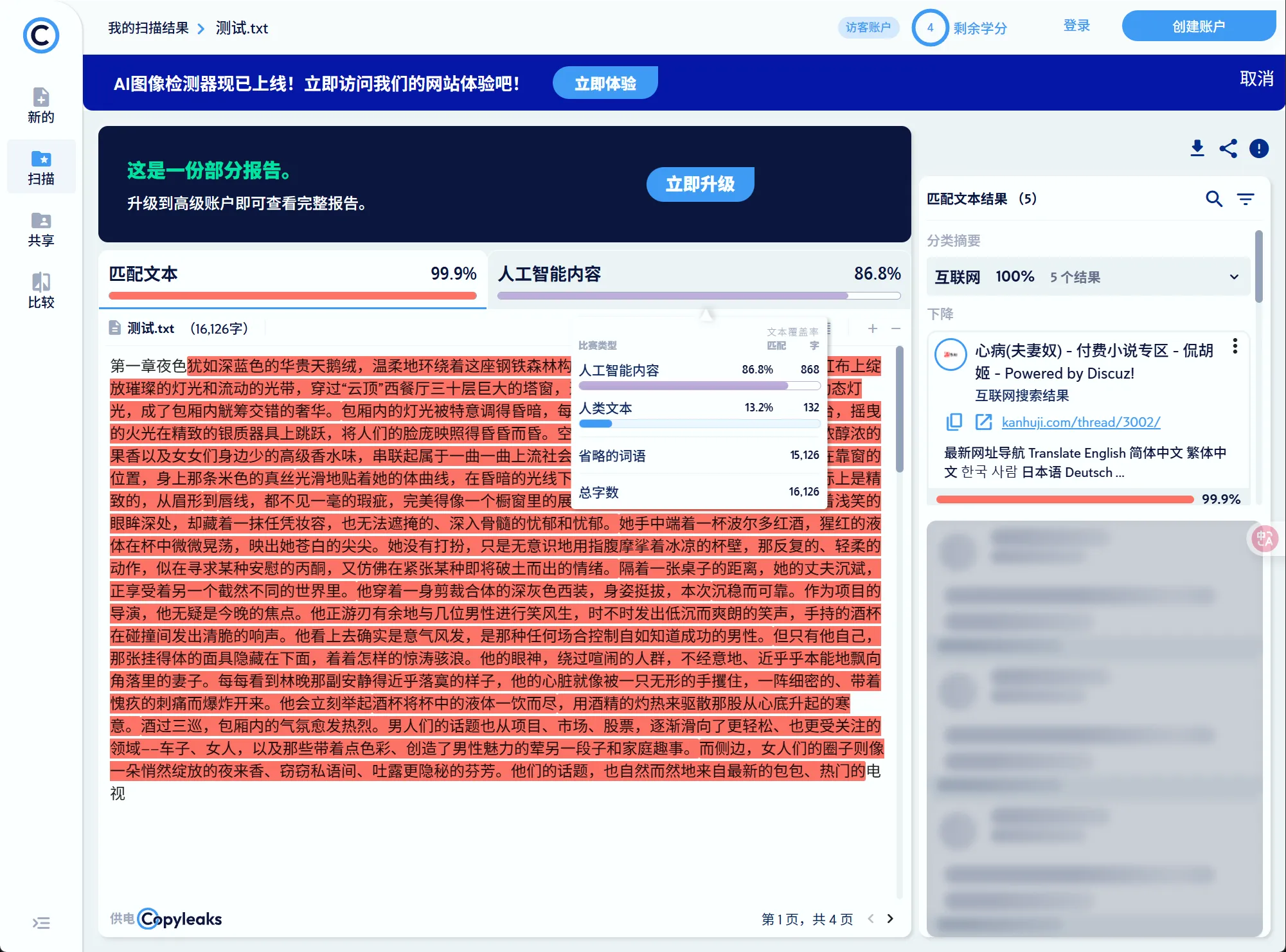Open kanhuji.com/thread/3002/ link
The height and width of the screenshot is (952, 1286).
coord(1080,422)
